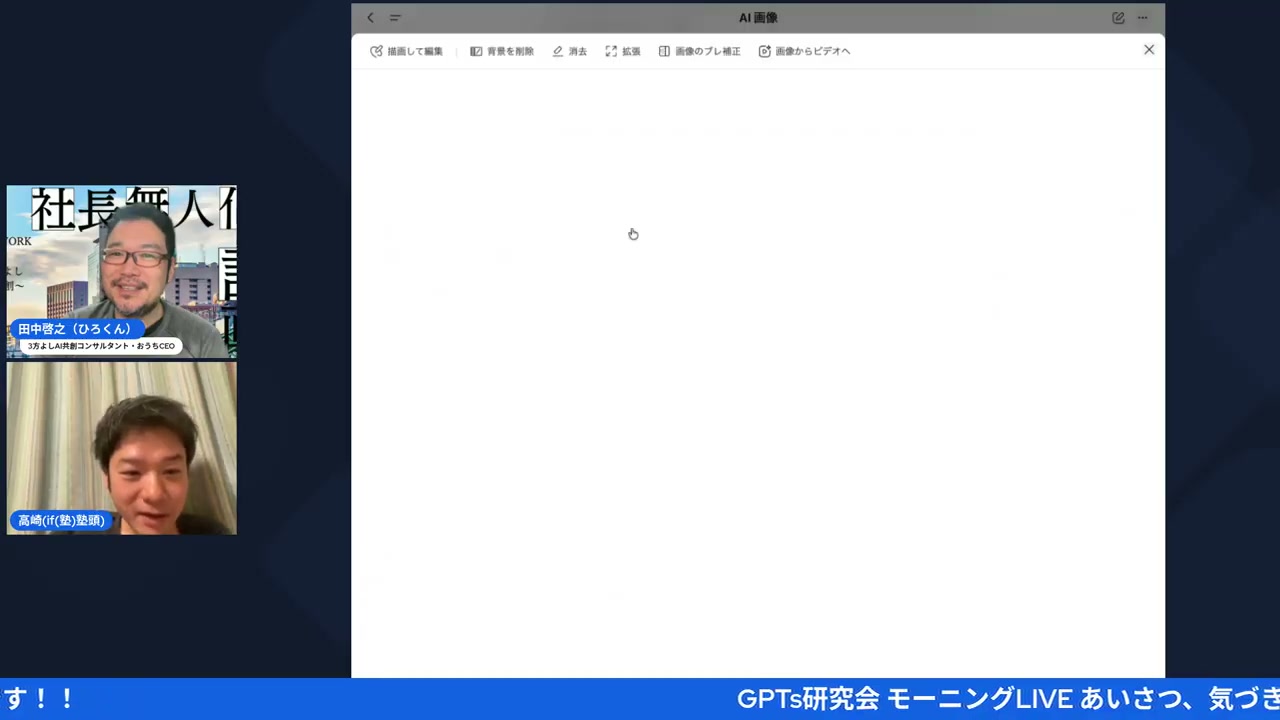Viewport: 1280px width, 720px height.
Task: Click the video icon on 画像からビデオへ
Action: [x=764, y=51]
